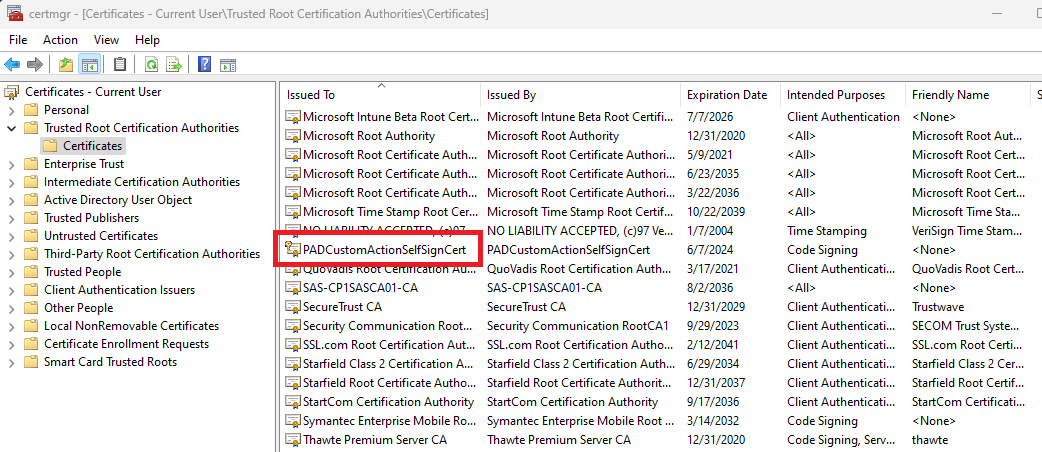The height and width of the screenshot is (452, 1042).
Task: Click the thawte friendly name cell
Action: click(930, 440)
